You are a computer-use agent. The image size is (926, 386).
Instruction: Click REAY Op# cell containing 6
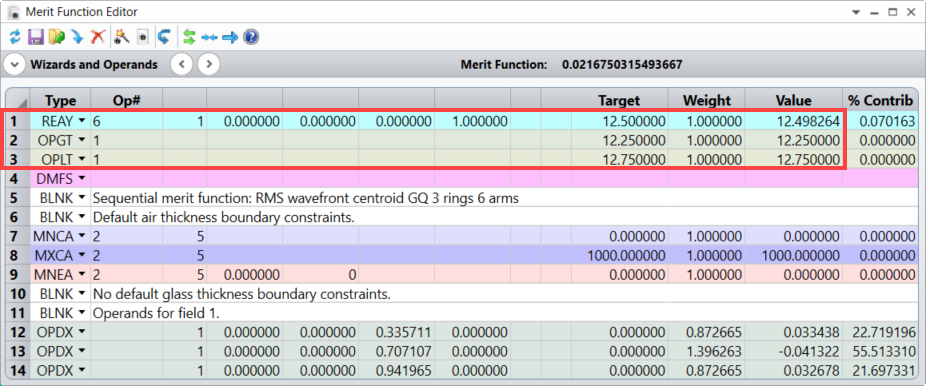point(126,121)
